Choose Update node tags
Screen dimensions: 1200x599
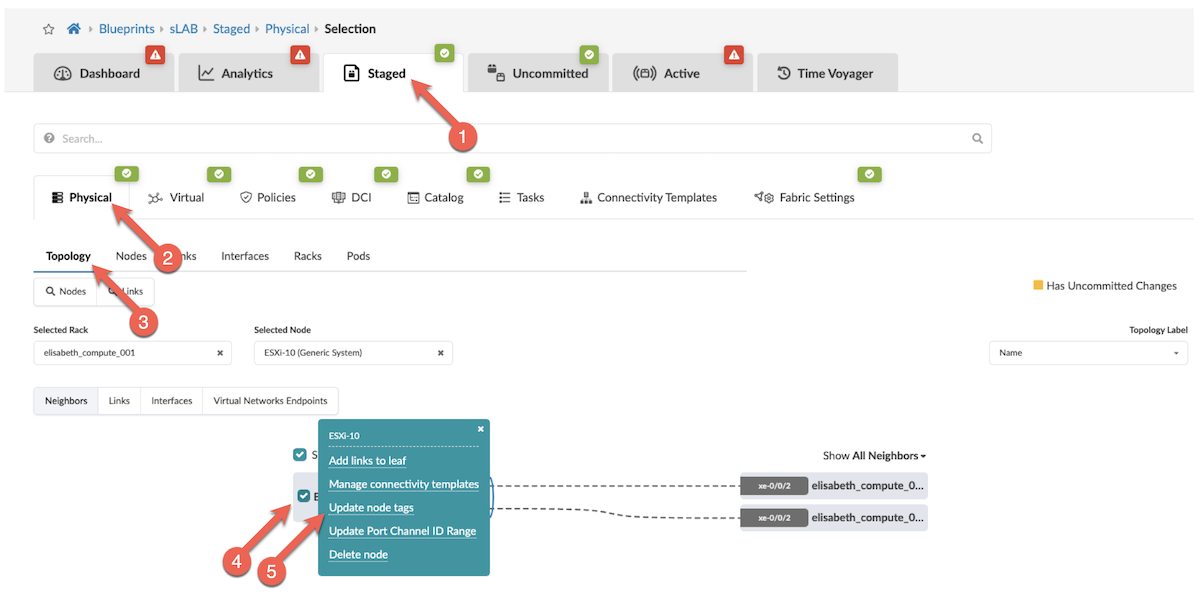(x=371, y=508)
